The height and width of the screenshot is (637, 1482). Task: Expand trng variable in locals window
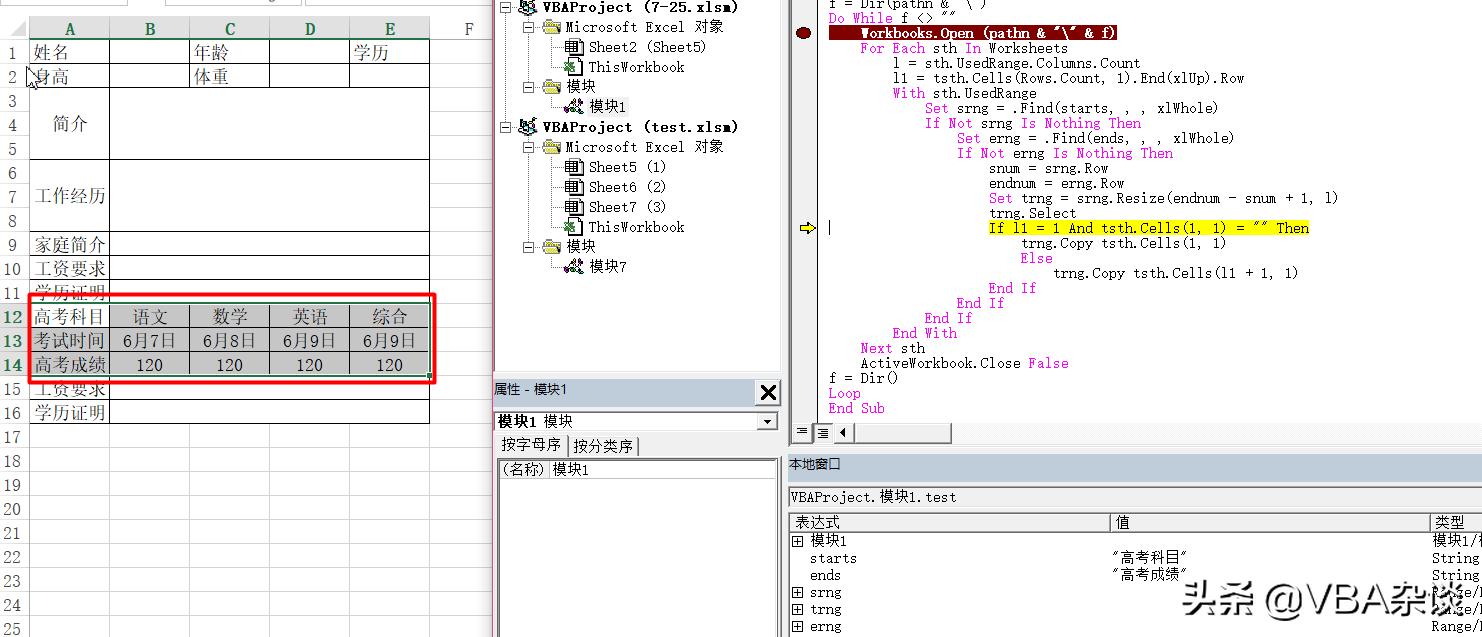click(x=797, y=609)
